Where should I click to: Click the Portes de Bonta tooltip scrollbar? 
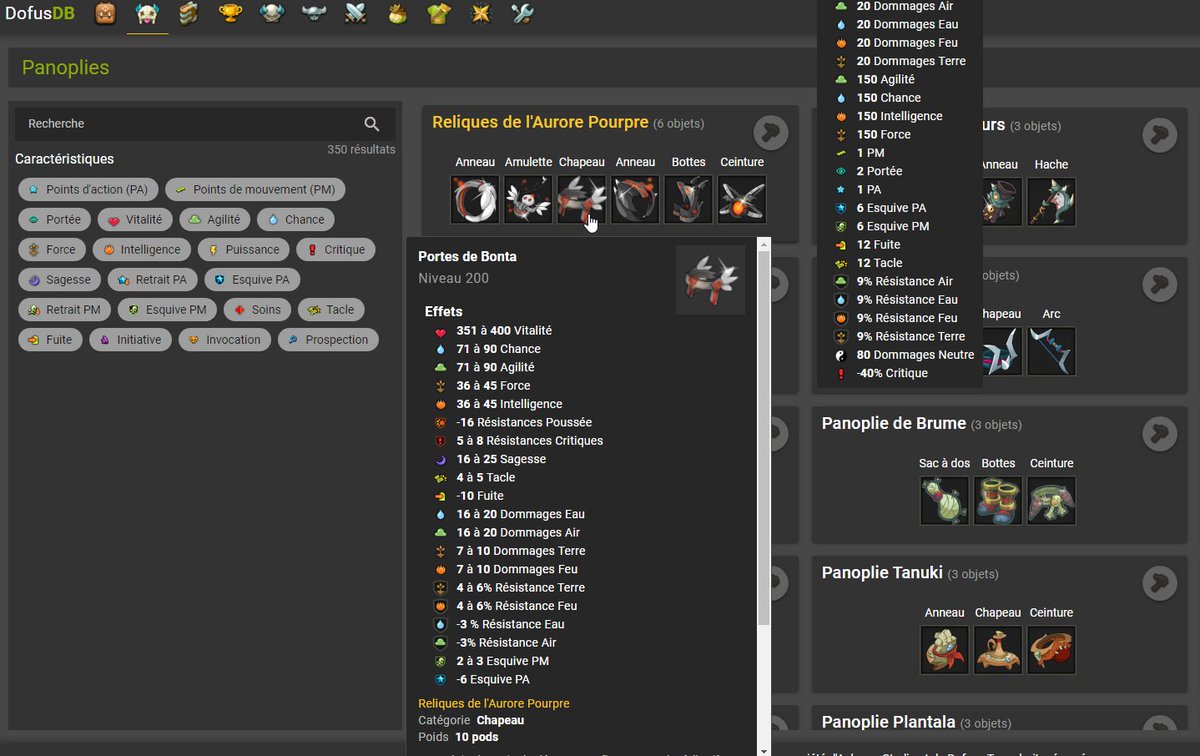764,440
